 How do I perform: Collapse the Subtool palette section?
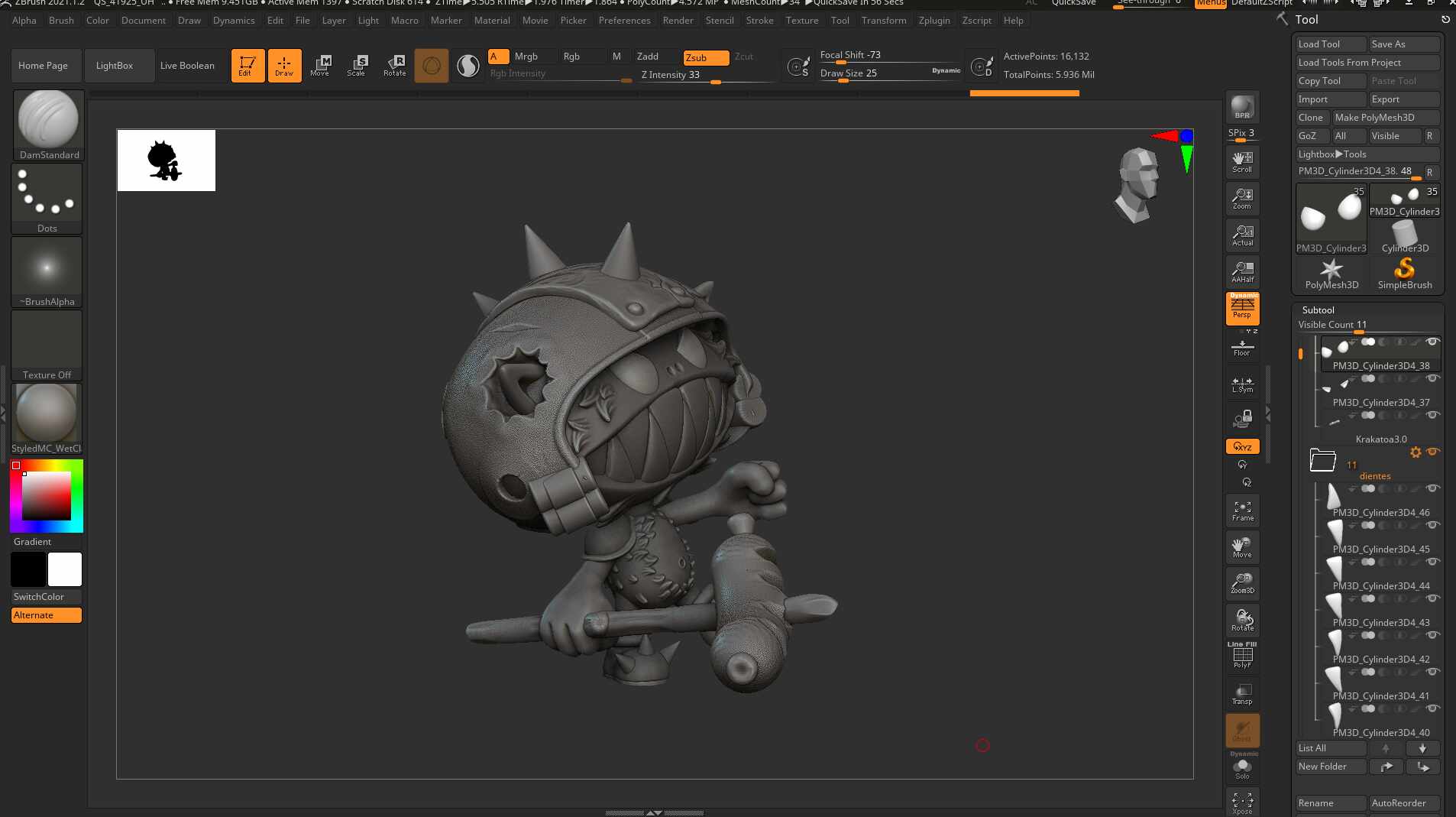[x=1318, y=310]
